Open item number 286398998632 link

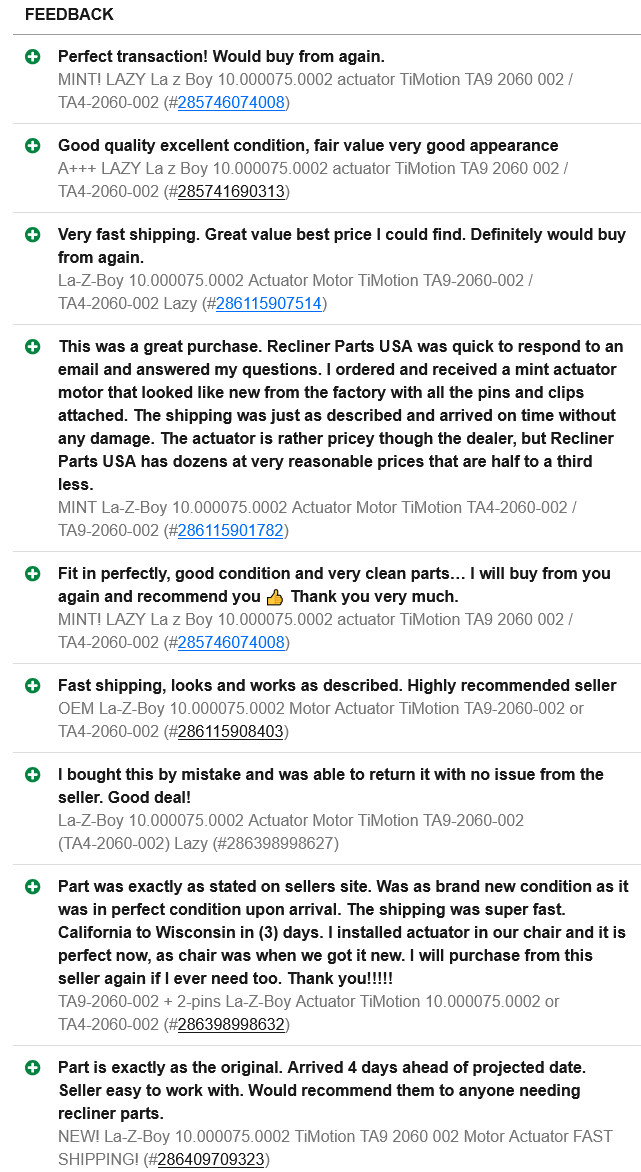point(230,1024)
